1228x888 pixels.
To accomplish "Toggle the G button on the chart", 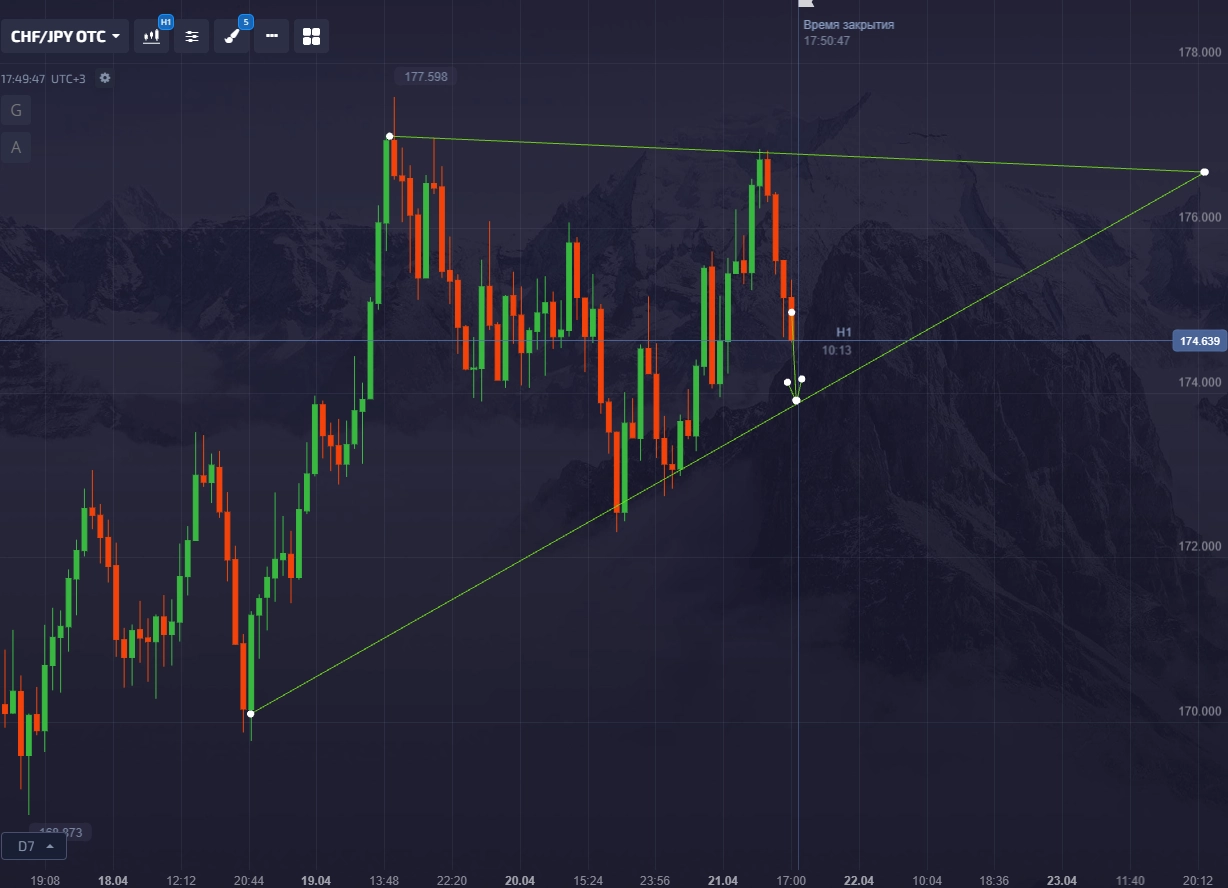I will [16, 110].
